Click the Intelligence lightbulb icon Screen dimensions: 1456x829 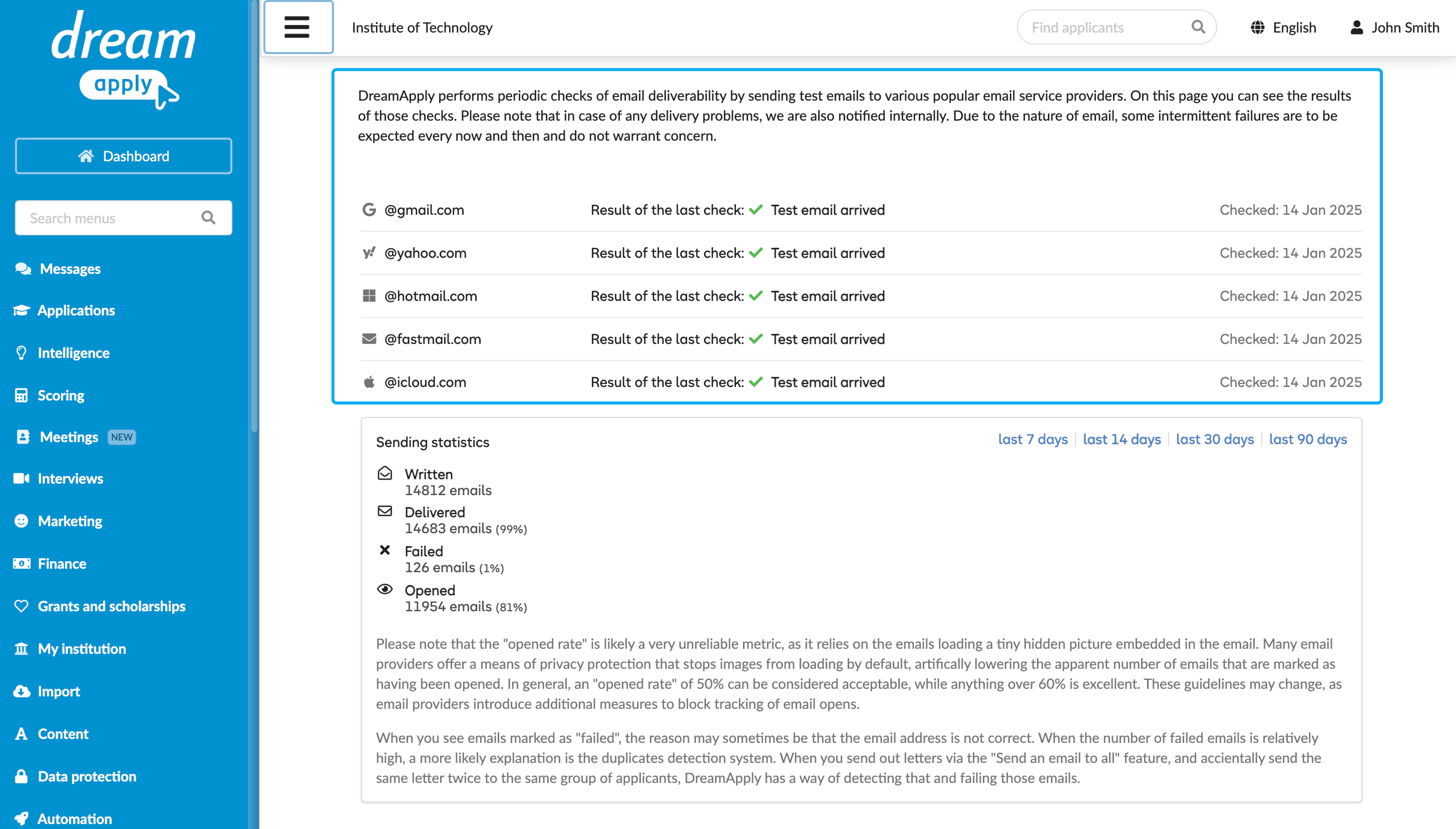(x=22, y=352)
